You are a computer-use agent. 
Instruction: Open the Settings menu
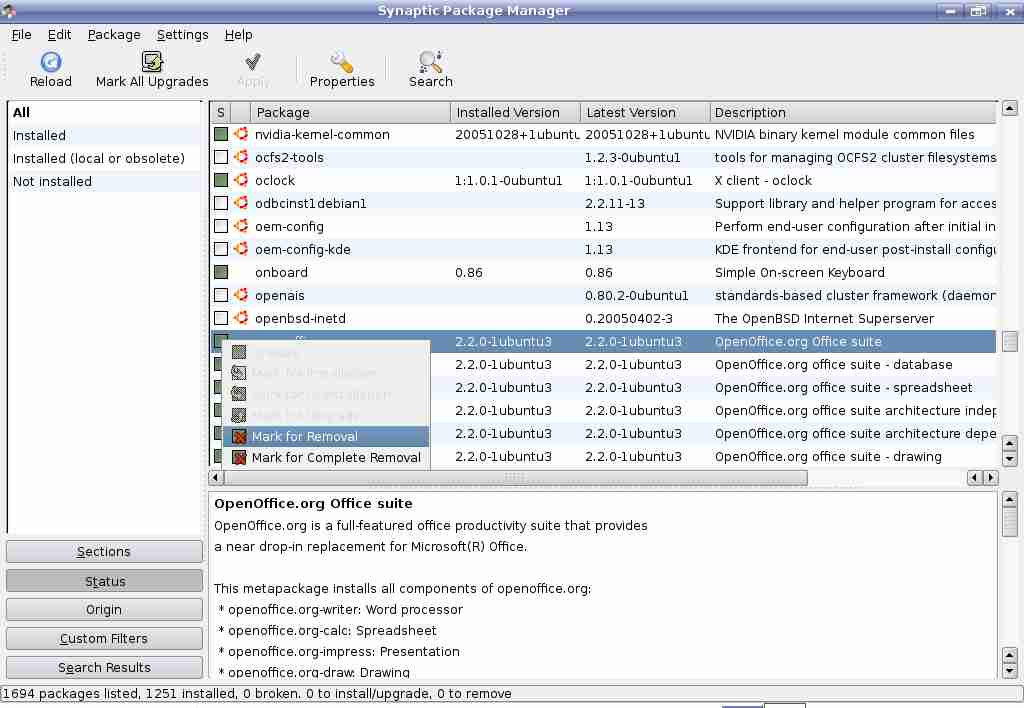(182, 35)
